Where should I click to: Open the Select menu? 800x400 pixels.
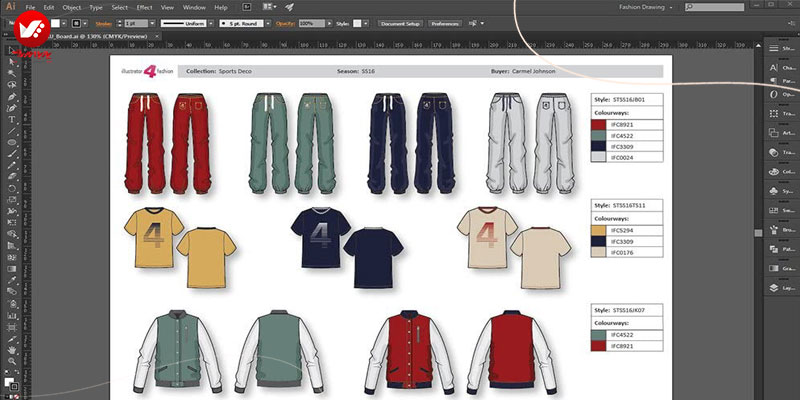(120, 8)
